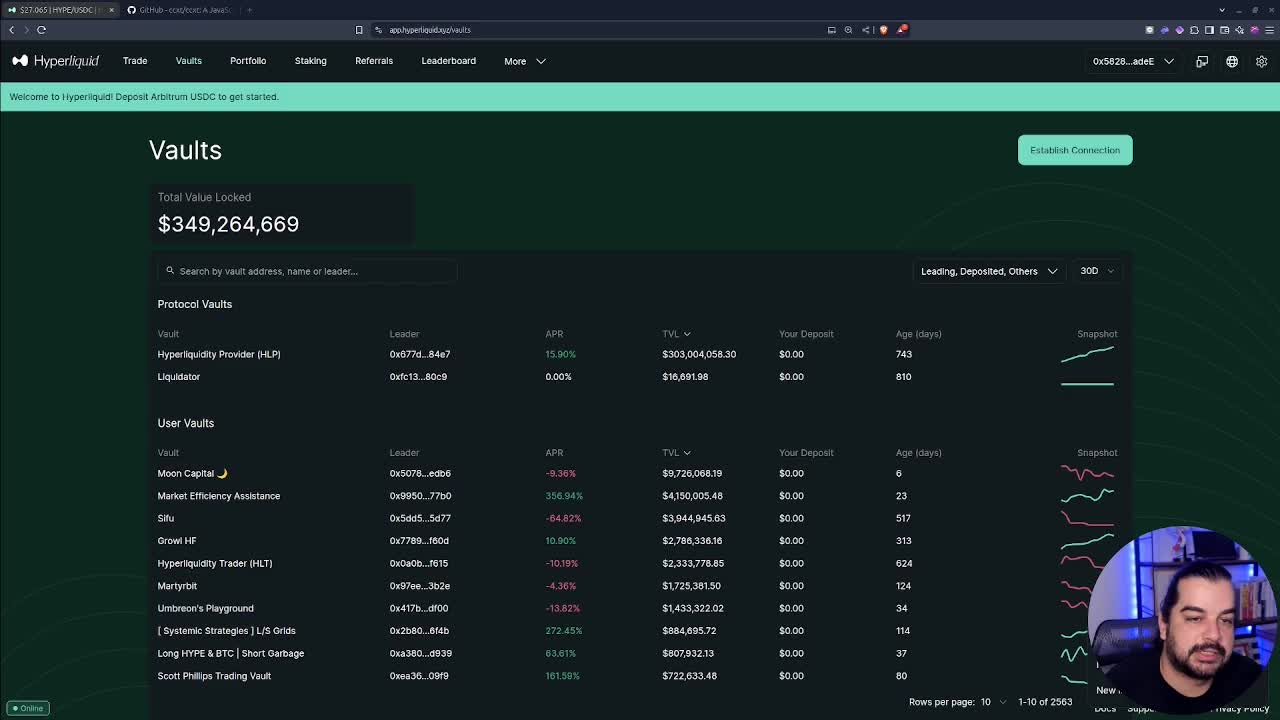Click the Establish Connection button
This screenshot has height=720, width=1280.
1075,149
